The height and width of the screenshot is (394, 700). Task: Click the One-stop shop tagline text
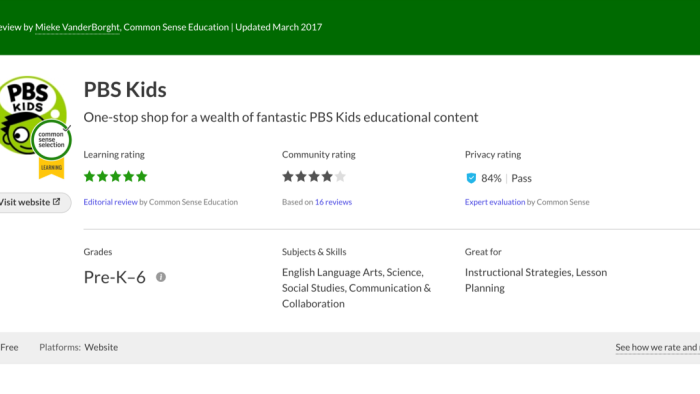[281, 117]
